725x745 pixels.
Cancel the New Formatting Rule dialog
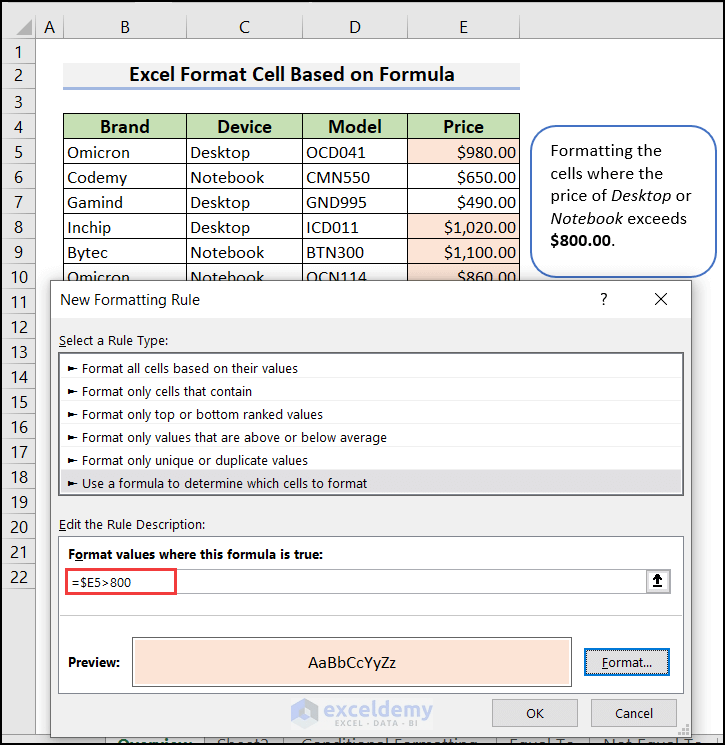634,713
